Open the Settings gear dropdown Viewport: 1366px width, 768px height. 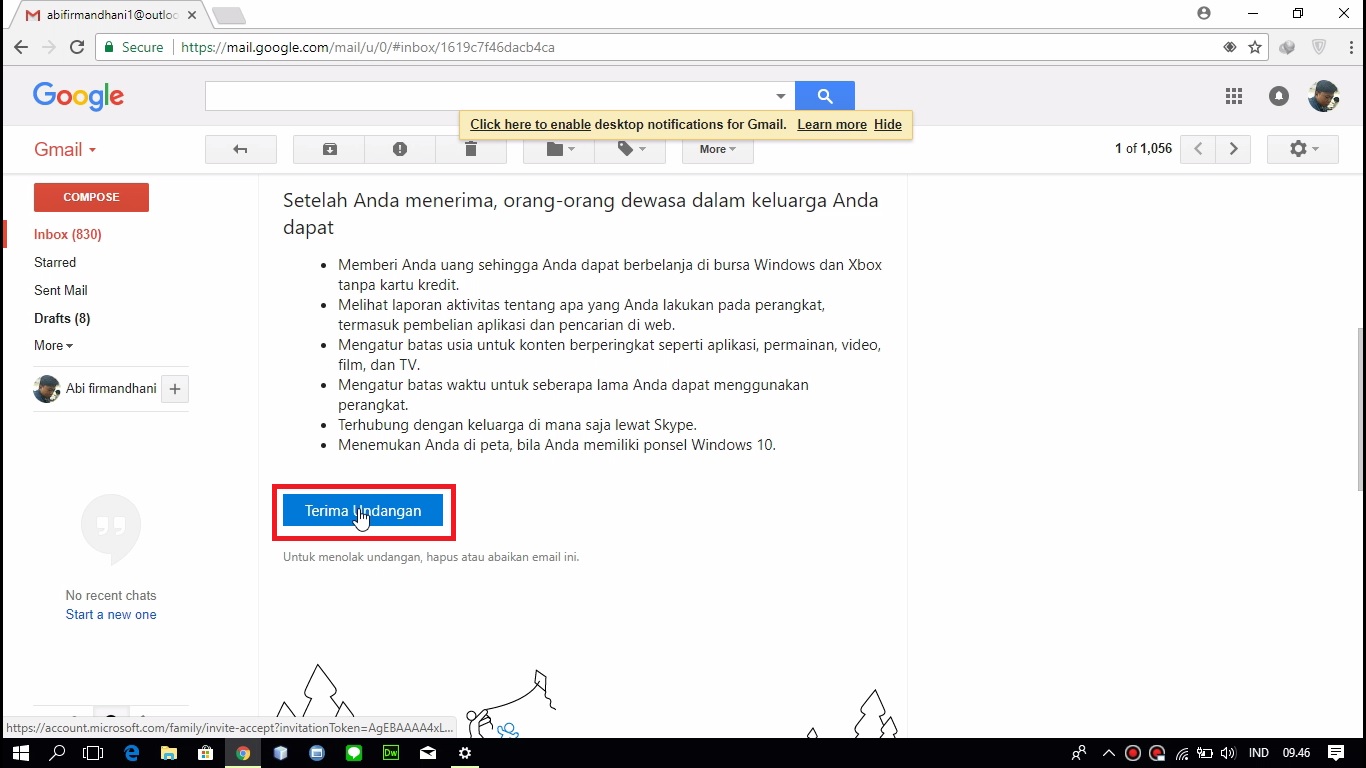[x=1302, y=149]
